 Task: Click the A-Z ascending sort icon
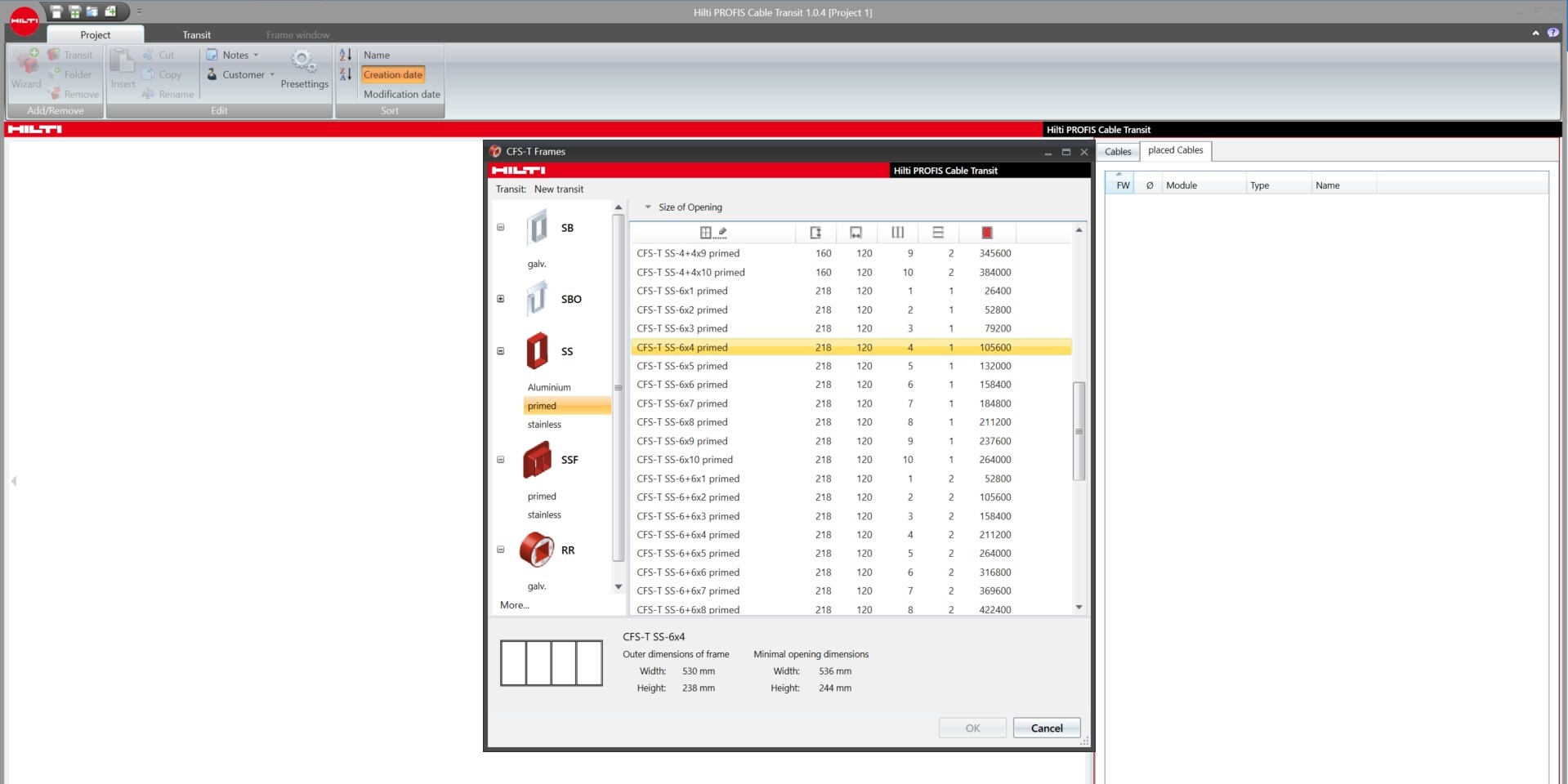click(x=346, y=55)
